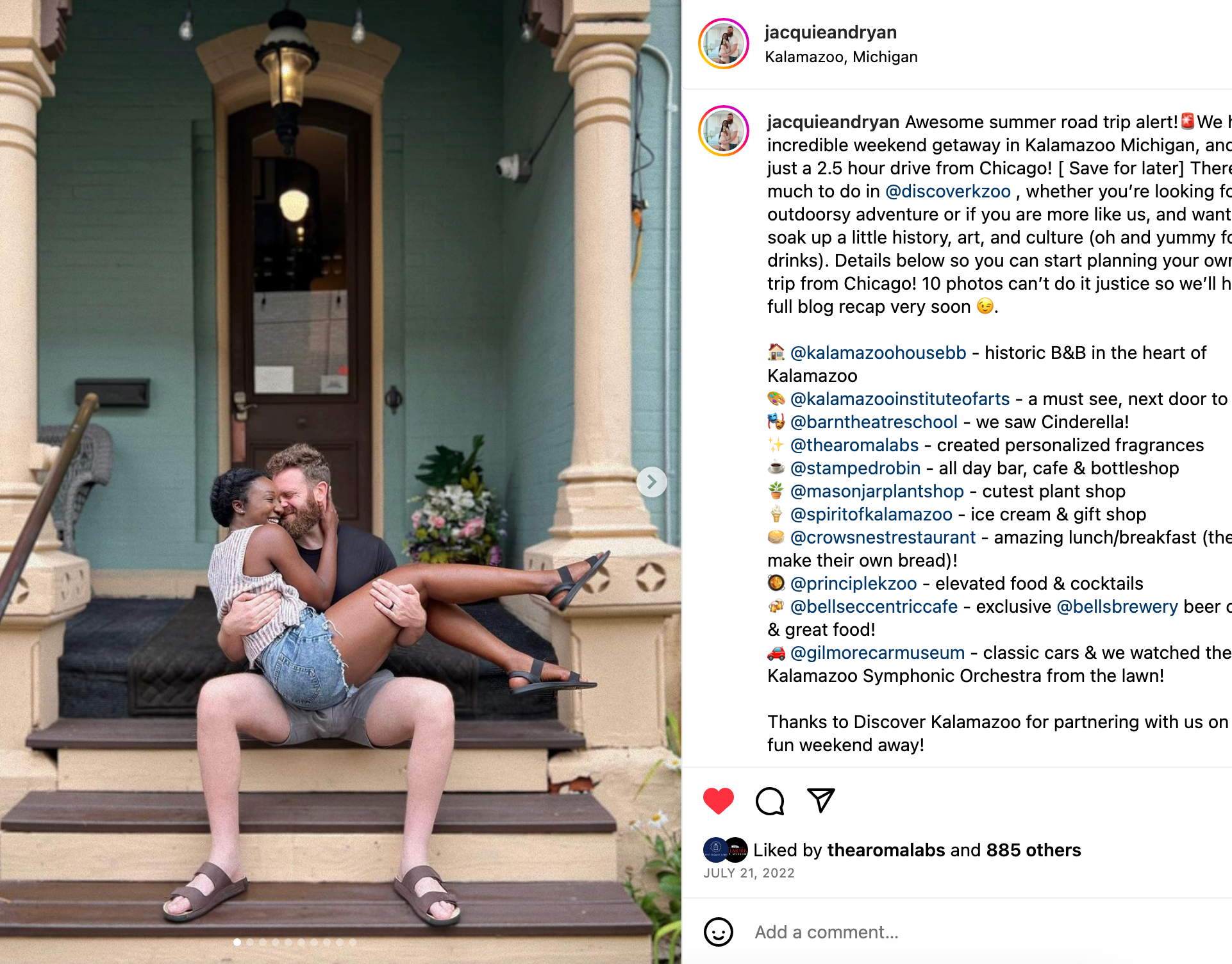Open @discoverkzoo profile mention
The height and width of the screenshot is (964, 1232).
point(947,191)
